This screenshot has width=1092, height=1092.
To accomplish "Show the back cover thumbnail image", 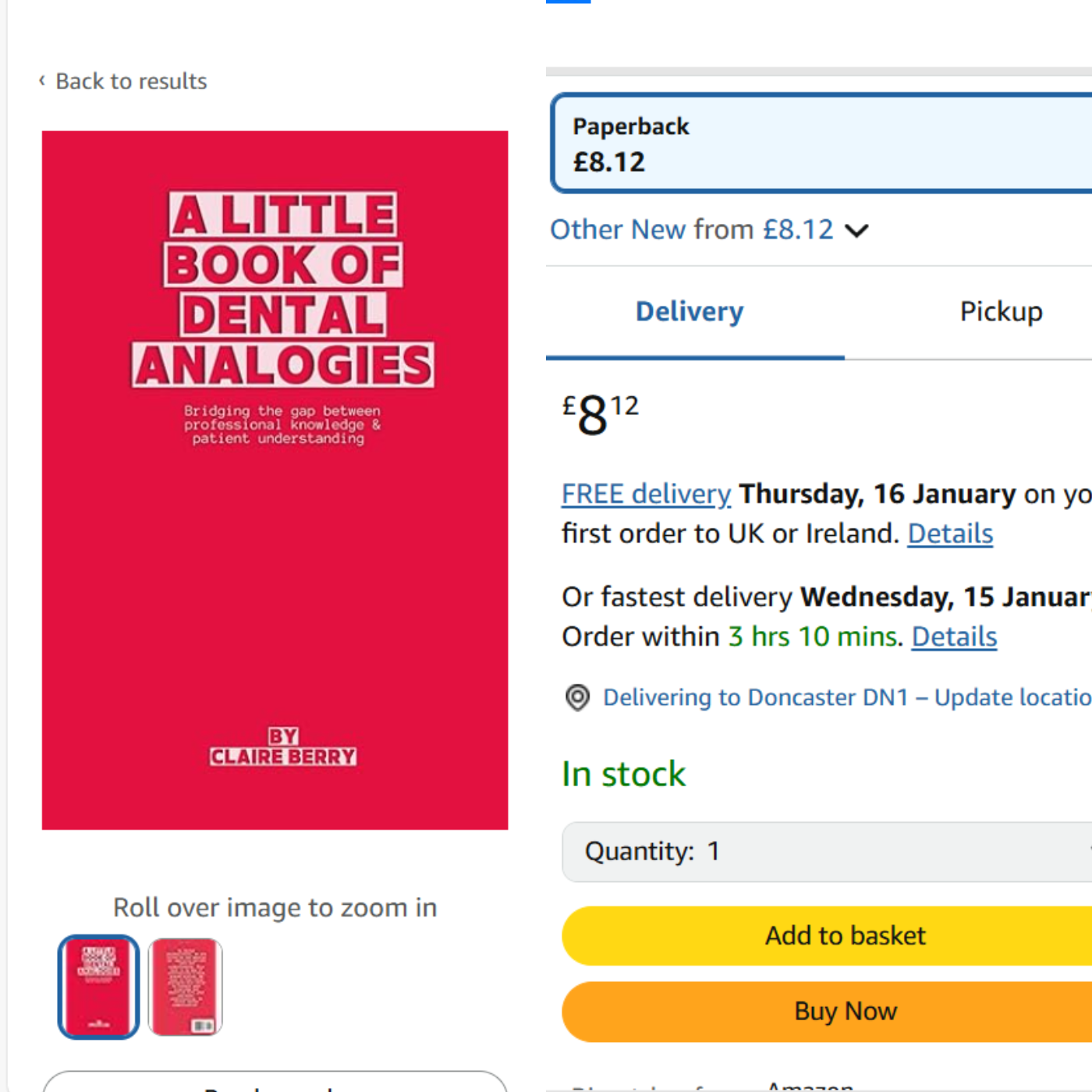I will coord(186,987).
